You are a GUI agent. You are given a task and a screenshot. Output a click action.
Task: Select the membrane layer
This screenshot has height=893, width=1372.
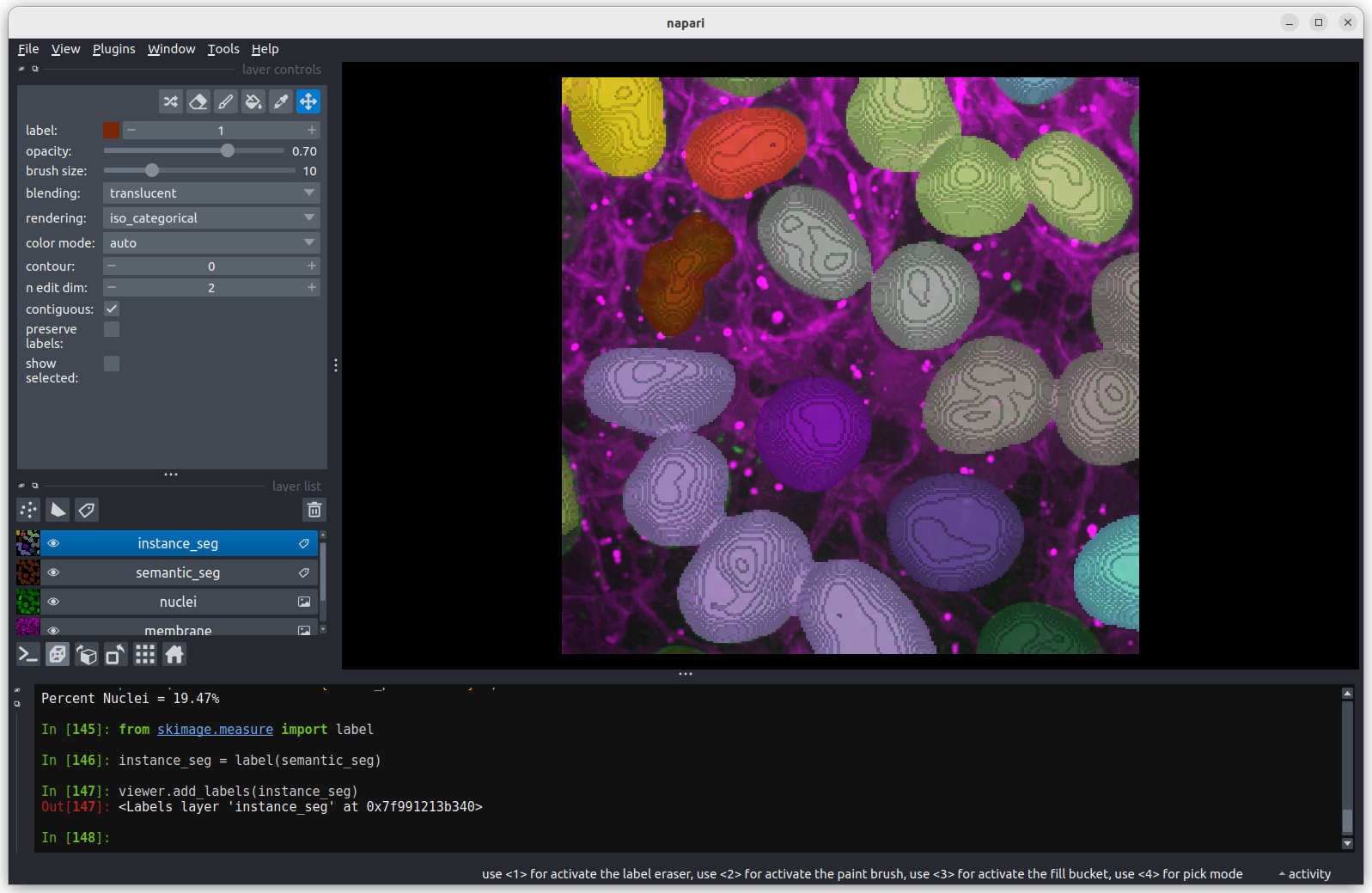tap(178, 628)
